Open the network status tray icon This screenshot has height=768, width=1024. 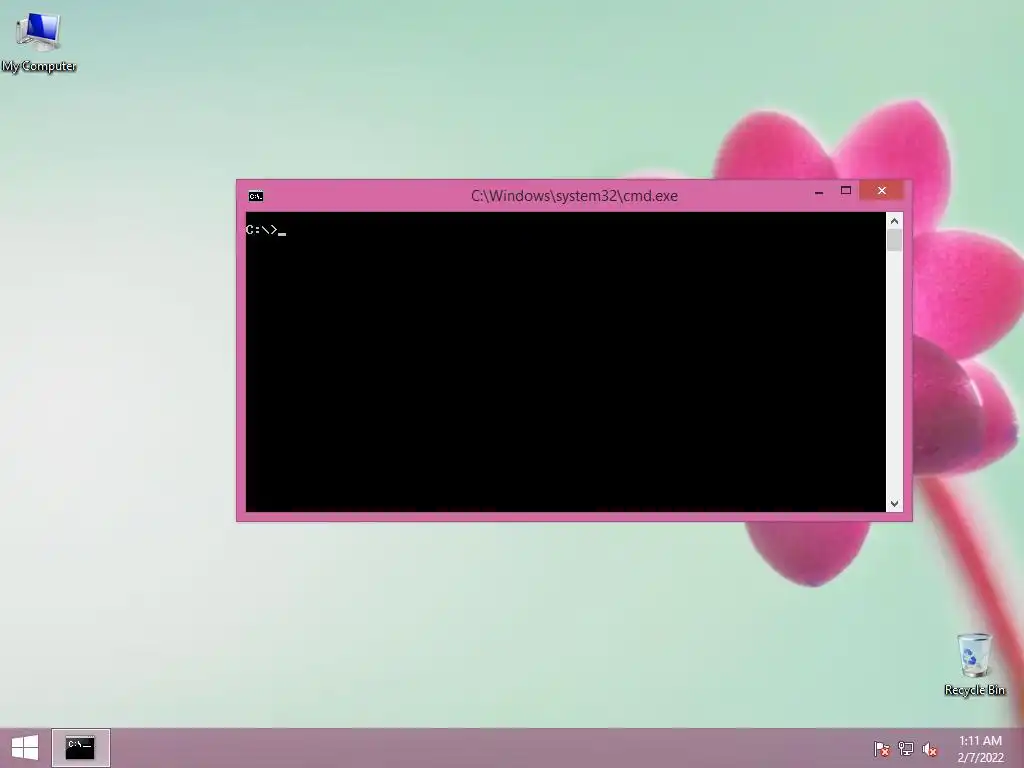(906, 748)
